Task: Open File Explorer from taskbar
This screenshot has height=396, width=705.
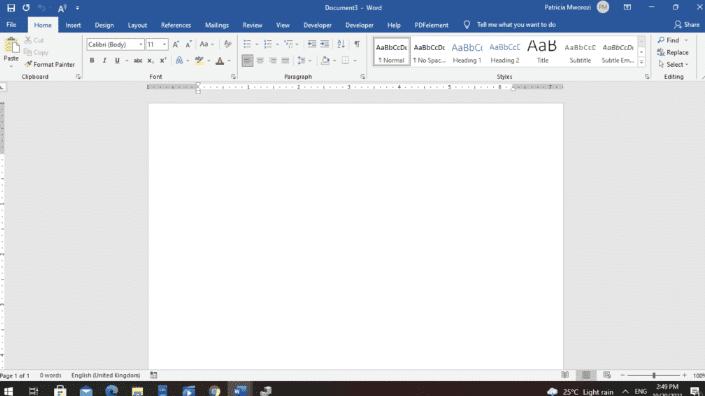Action: [137, 391]
